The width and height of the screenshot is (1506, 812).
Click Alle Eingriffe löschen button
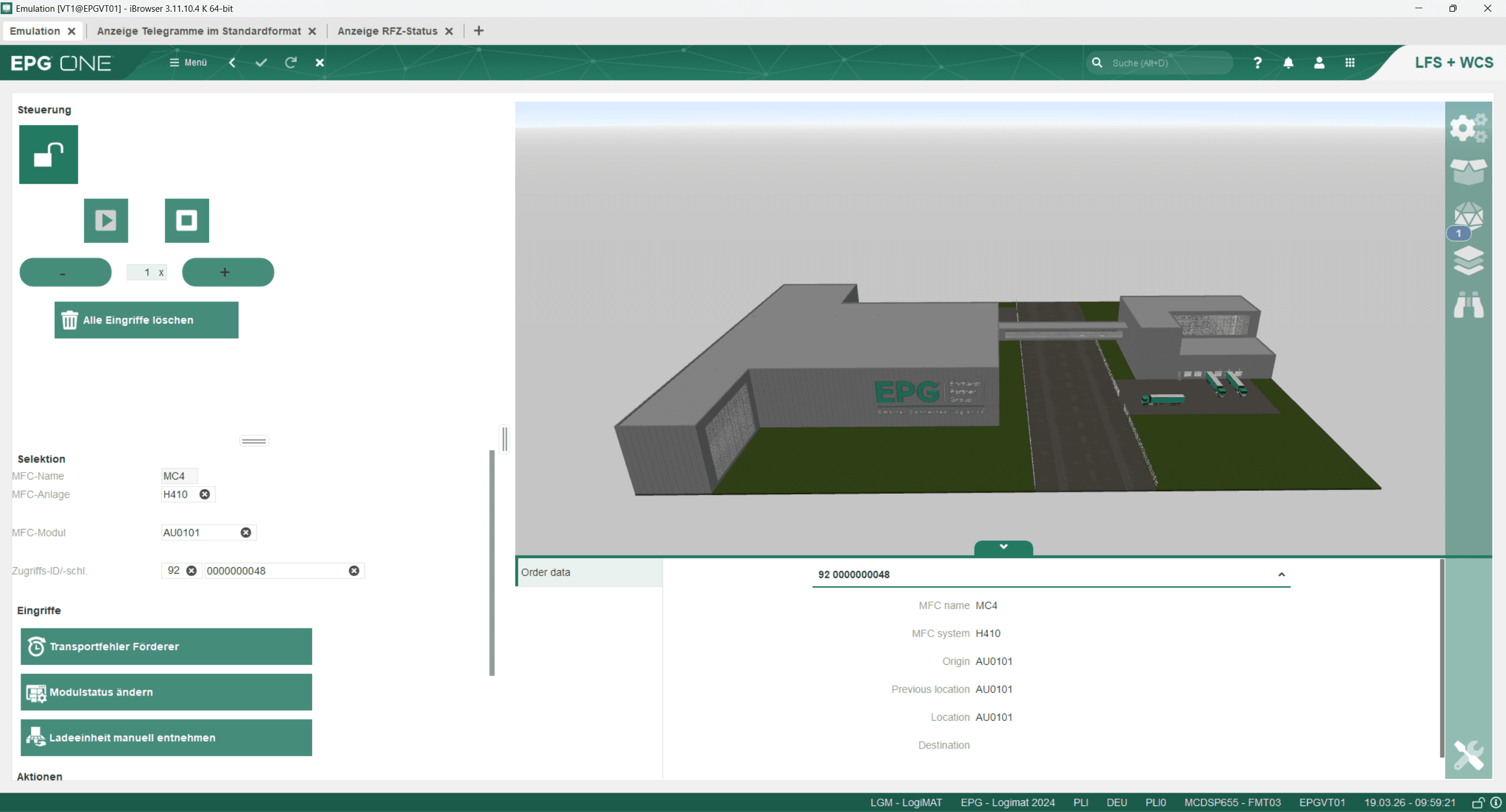pos(147,320)
